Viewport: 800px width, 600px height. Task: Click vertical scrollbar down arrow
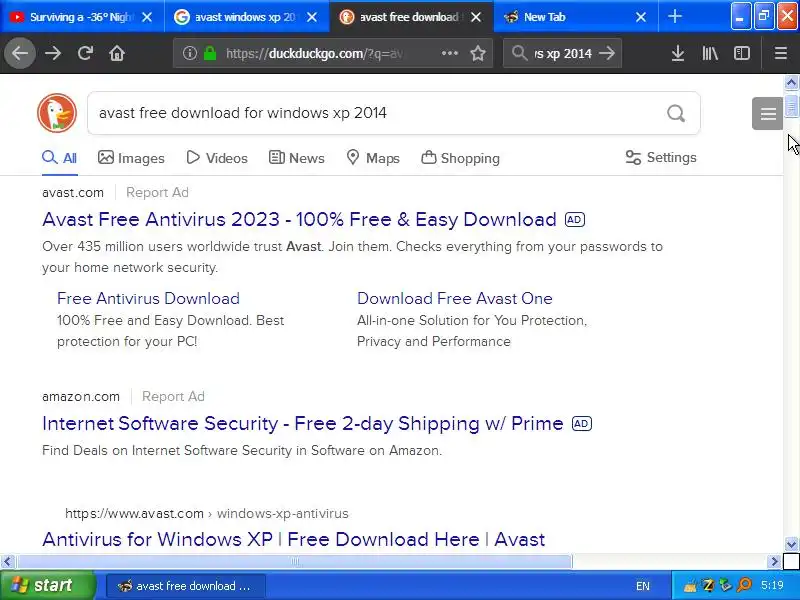tap(791, 544)
